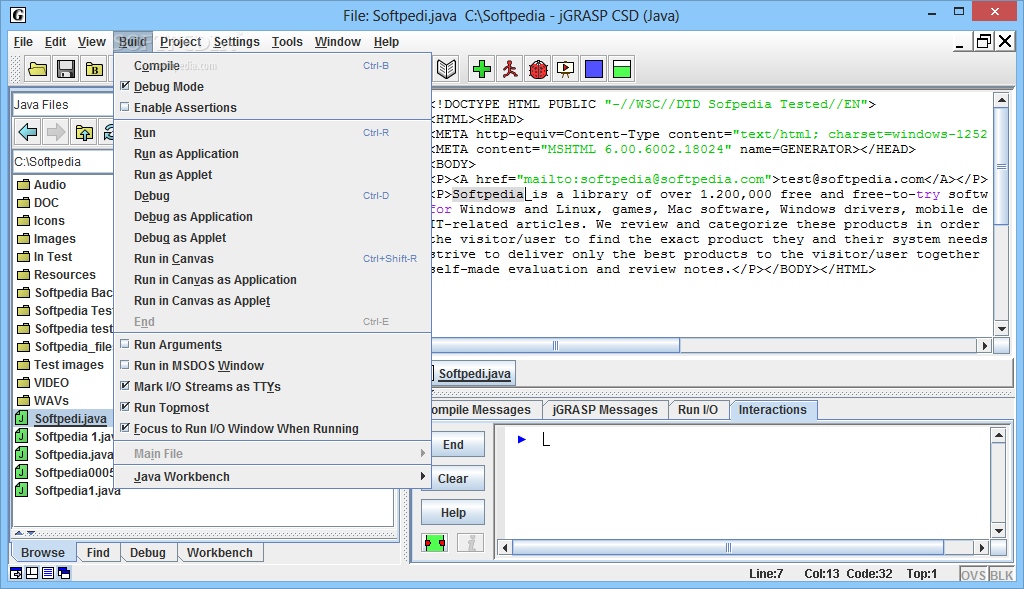Click the green wrap toggle icon with red dots
Screen dimensions: 1024x589
434,543
